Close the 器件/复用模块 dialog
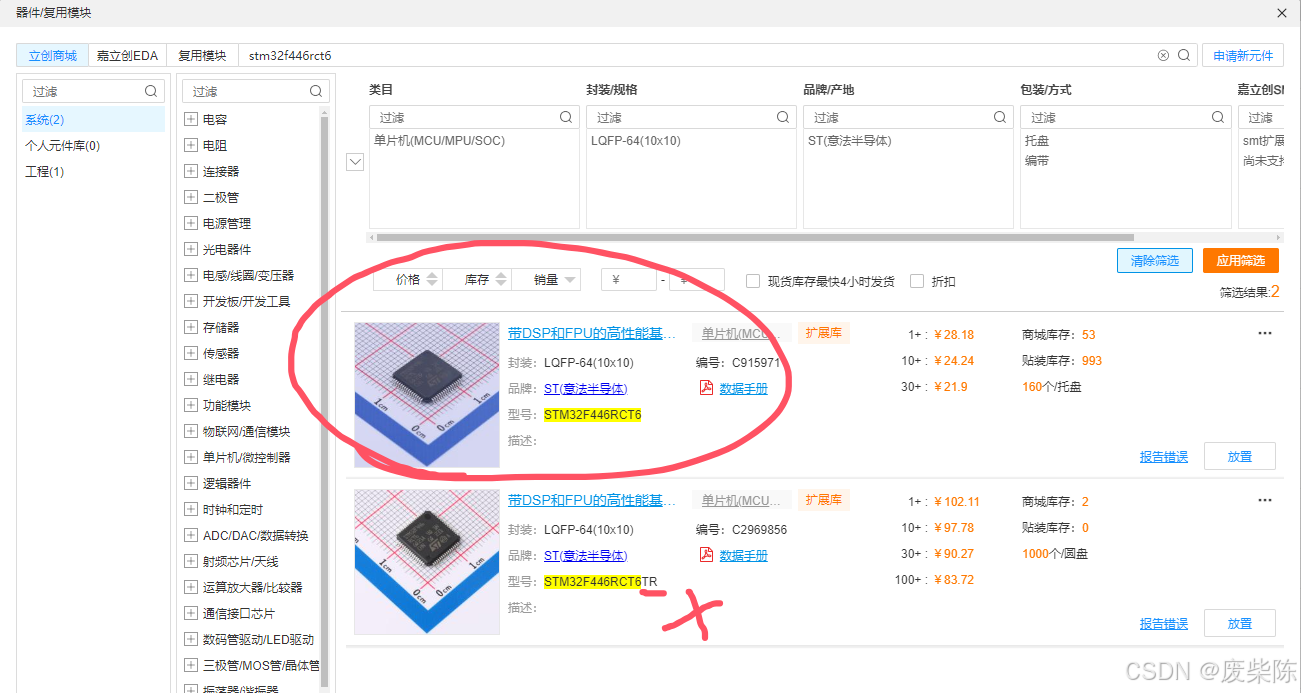Screen dimensions: 1301x693 point(1282,13)
